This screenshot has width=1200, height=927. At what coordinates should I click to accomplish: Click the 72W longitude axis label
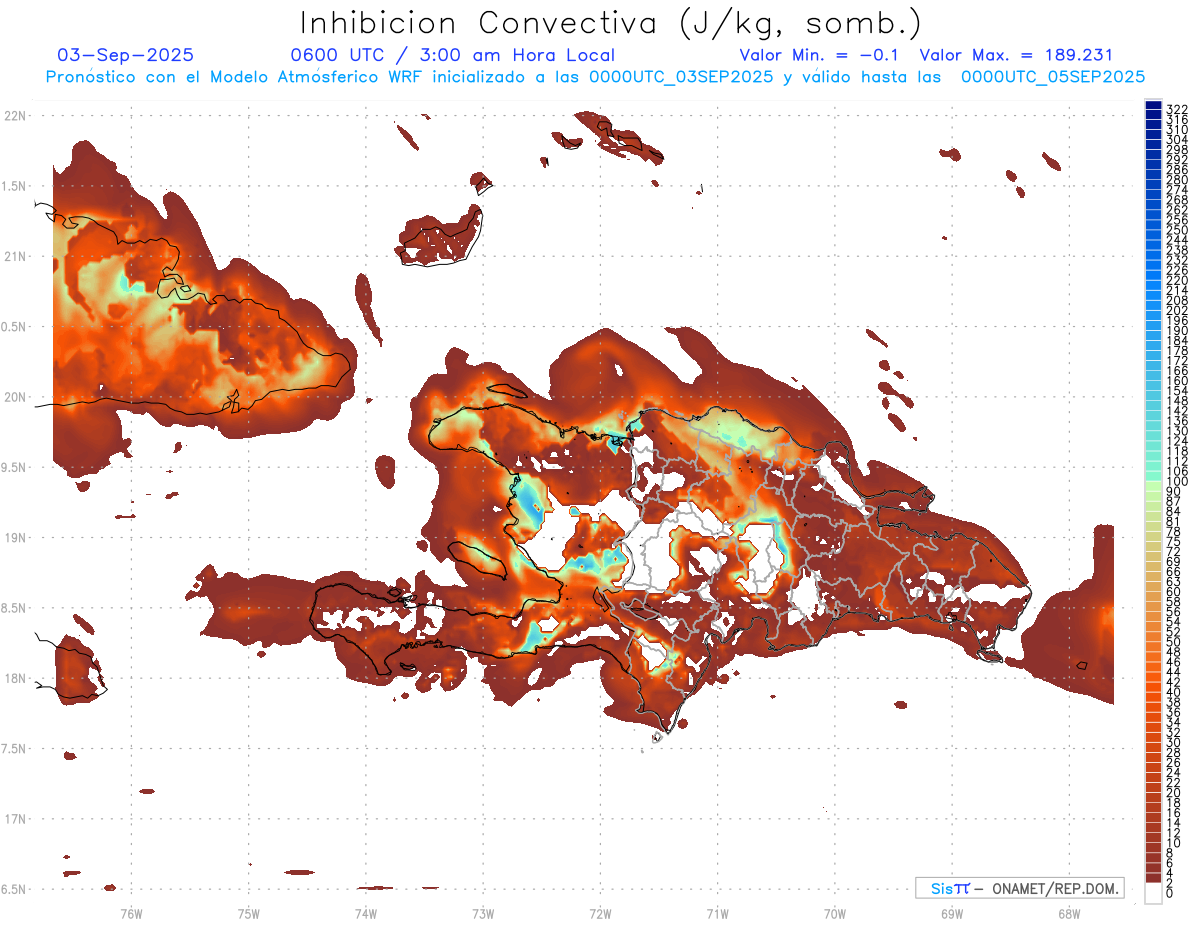600,912
